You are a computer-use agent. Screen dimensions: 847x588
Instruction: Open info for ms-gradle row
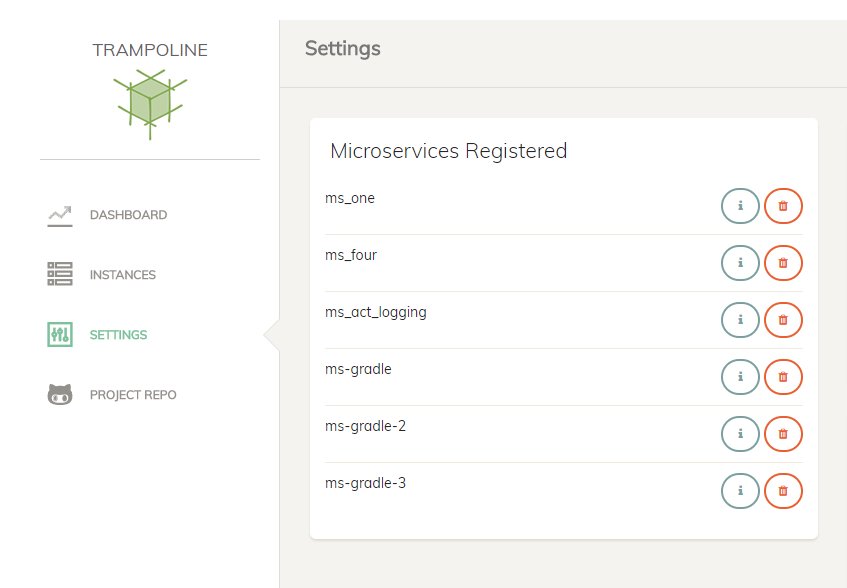tap(740, 377)
